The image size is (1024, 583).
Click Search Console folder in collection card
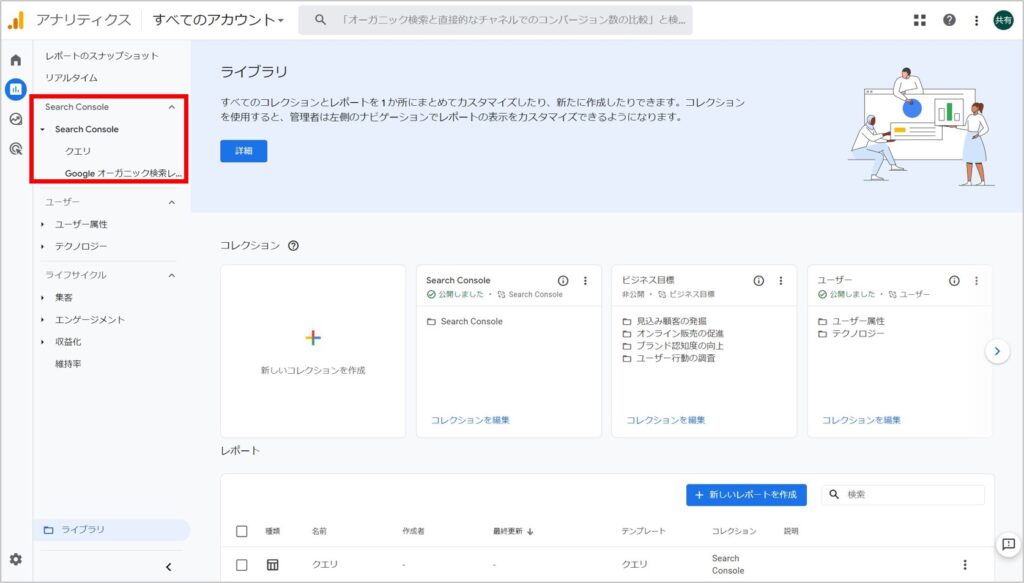[x=464, y=321]
